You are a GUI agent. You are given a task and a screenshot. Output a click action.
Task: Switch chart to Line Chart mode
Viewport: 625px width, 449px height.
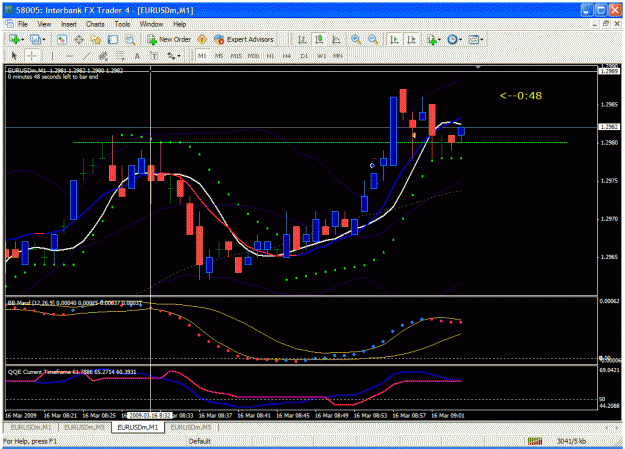(336, 39)
